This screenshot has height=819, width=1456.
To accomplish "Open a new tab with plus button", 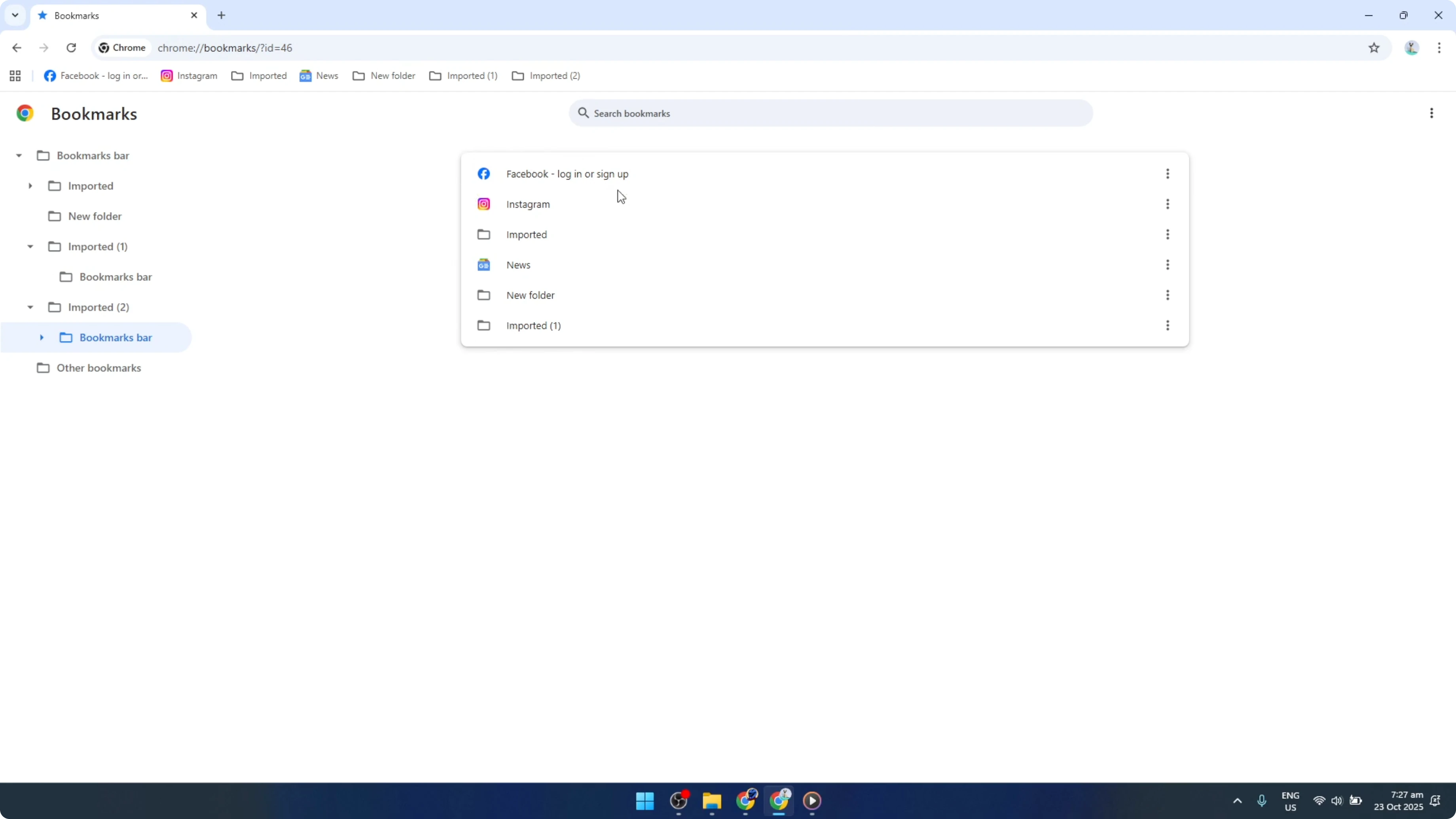I will [x=222, y=15].
